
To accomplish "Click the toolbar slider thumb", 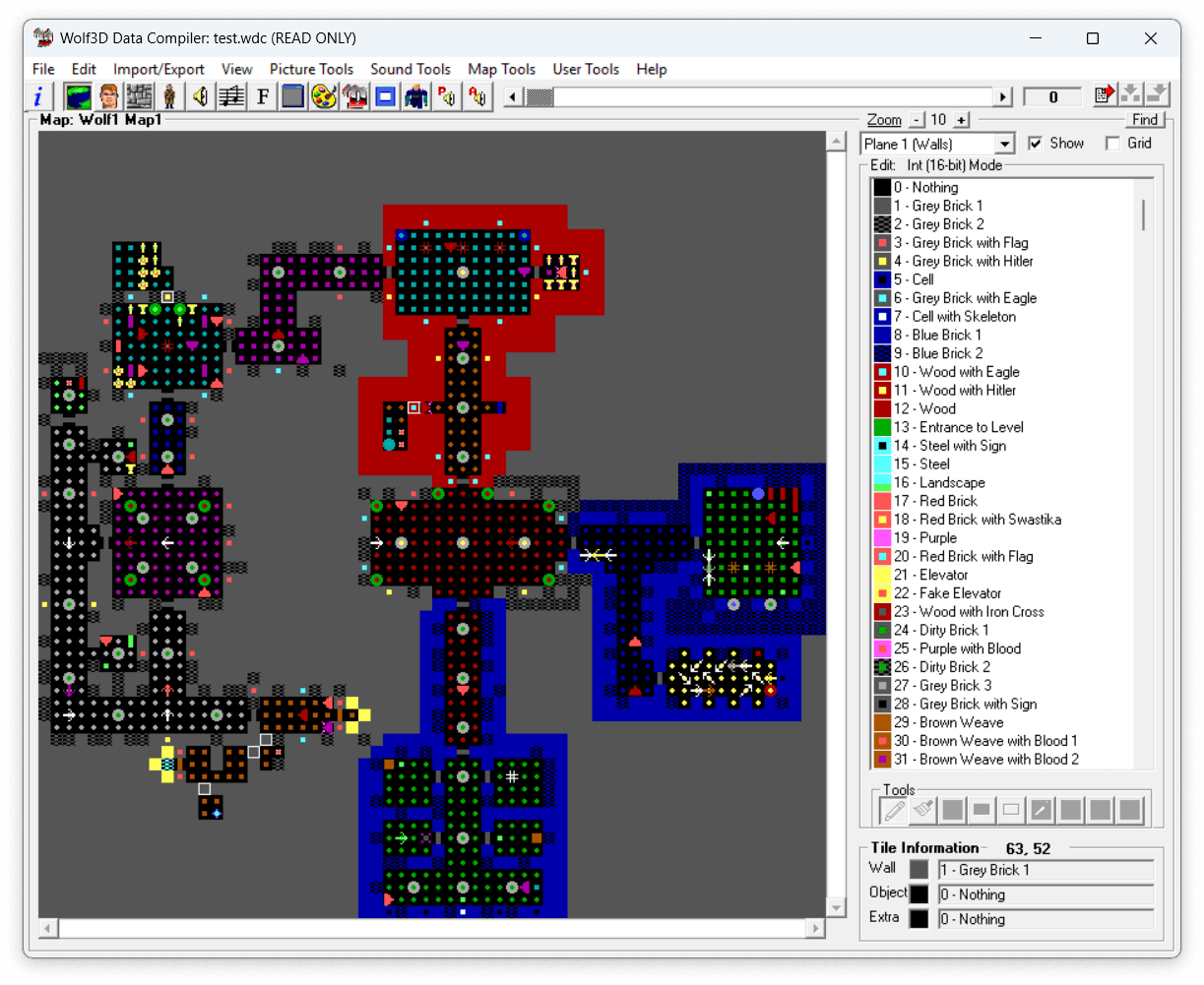I will (x=539, y=96).
